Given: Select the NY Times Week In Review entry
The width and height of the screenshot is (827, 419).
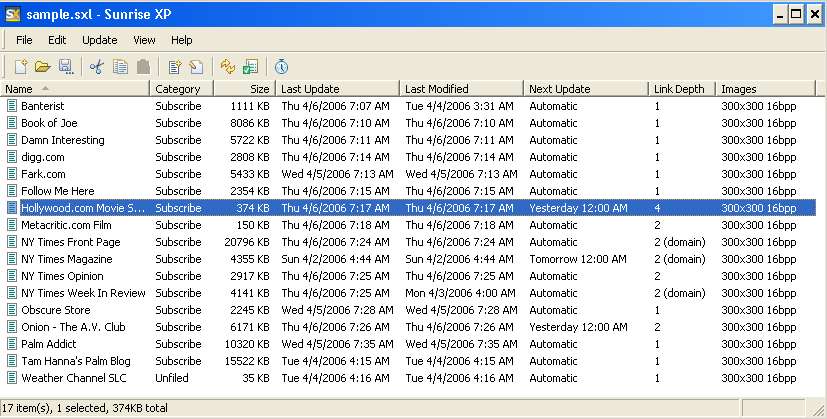Looking at the screenshot, I should [83, 293].
